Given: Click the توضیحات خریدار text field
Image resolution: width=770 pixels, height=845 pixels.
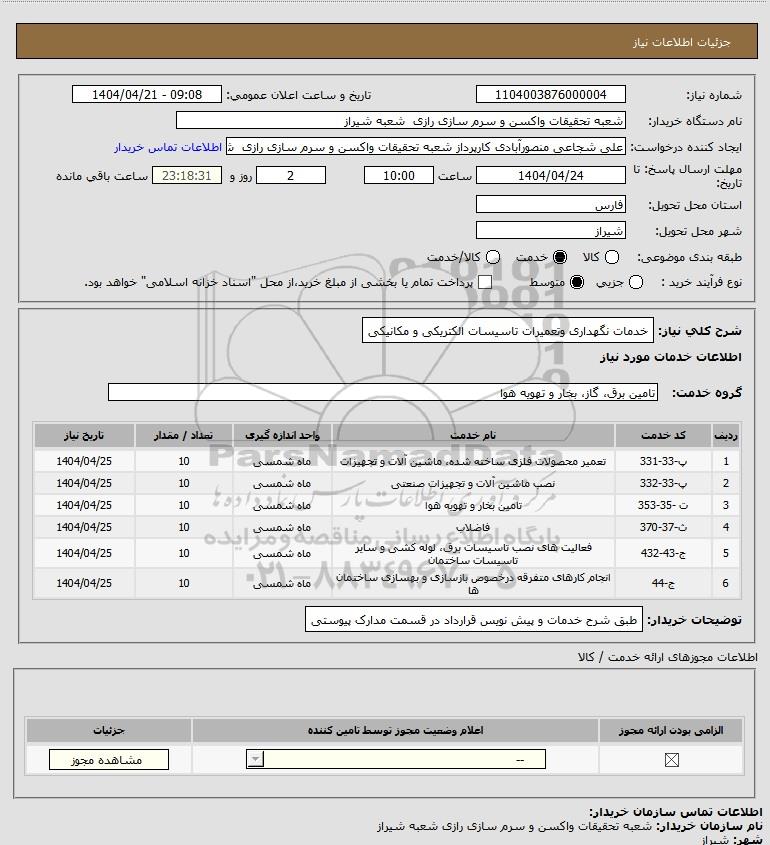Looking at the screenshot, I should coord(474,620).
